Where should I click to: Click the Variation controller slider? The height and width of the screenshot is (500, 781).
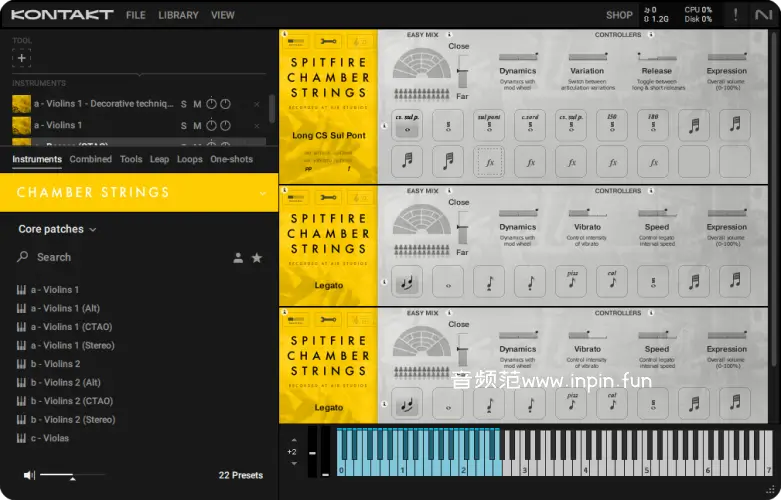(x=588, y=57)
